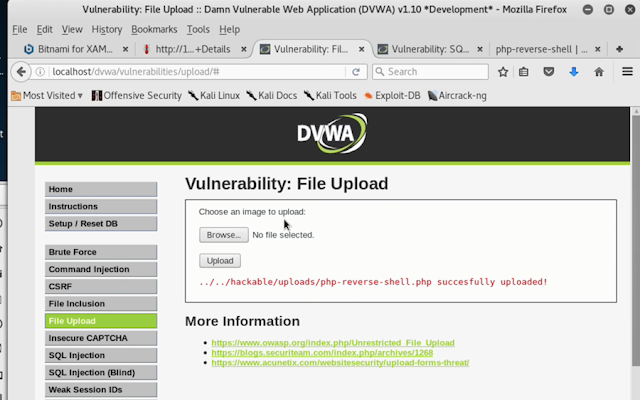The height and width of the screenshot is (400, 640).
Task: Open the History menu
Action: pyautogui.click(x=107, y=29)
